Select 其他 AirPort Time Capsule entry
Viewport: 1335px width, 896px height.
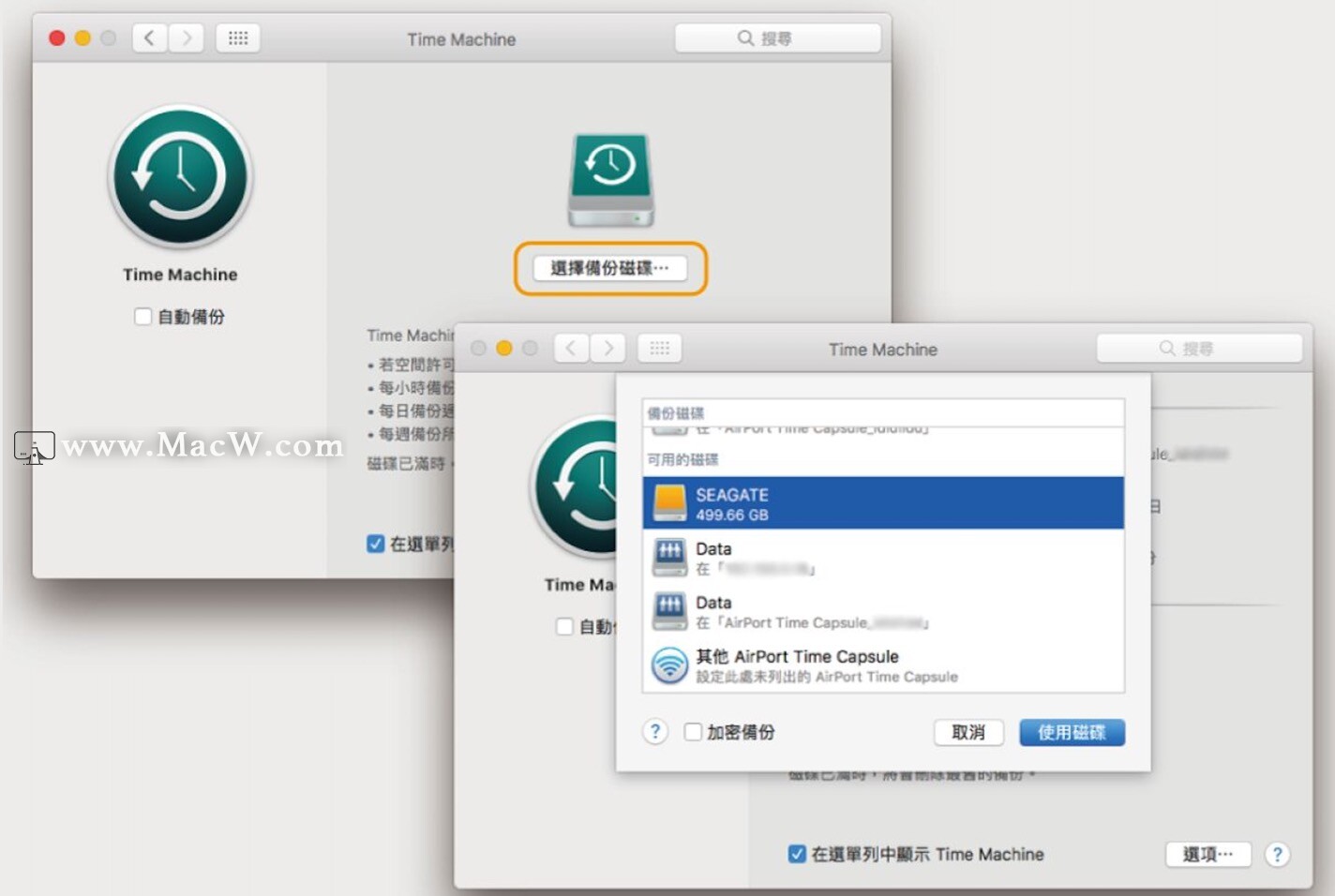(883, 665)
